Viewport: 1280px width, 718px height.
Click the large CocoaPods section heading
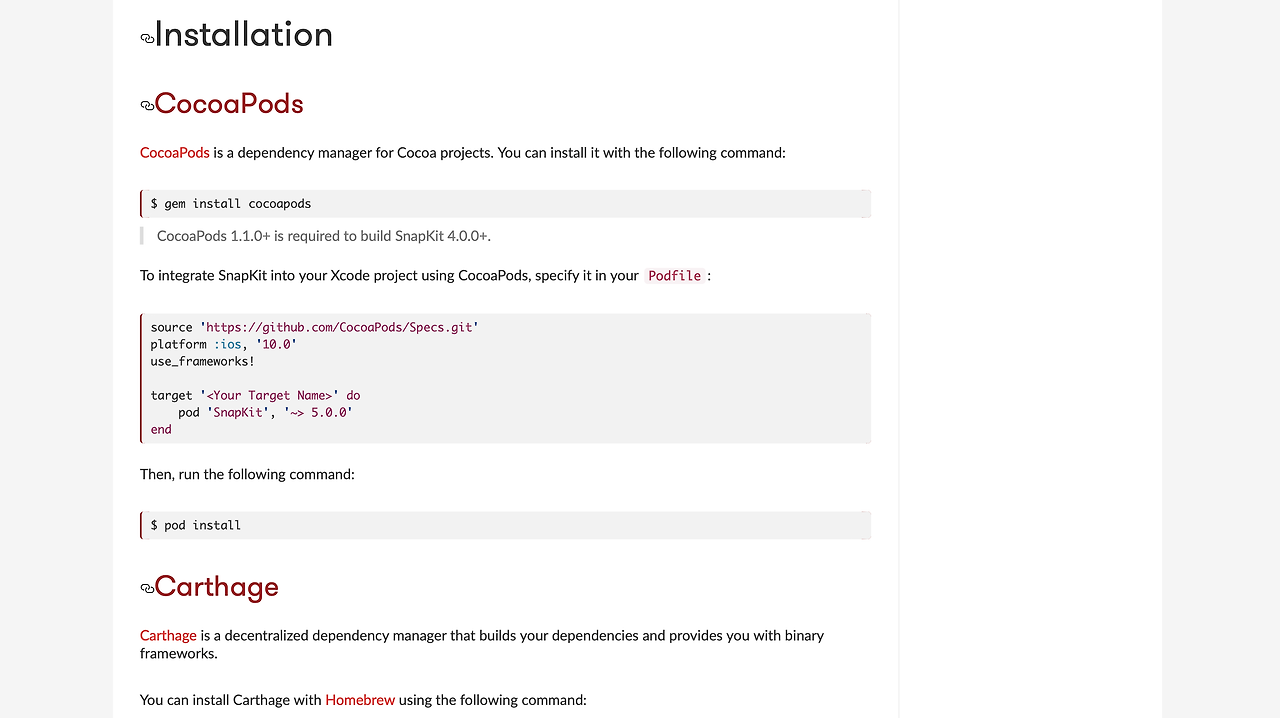[229, 103]
